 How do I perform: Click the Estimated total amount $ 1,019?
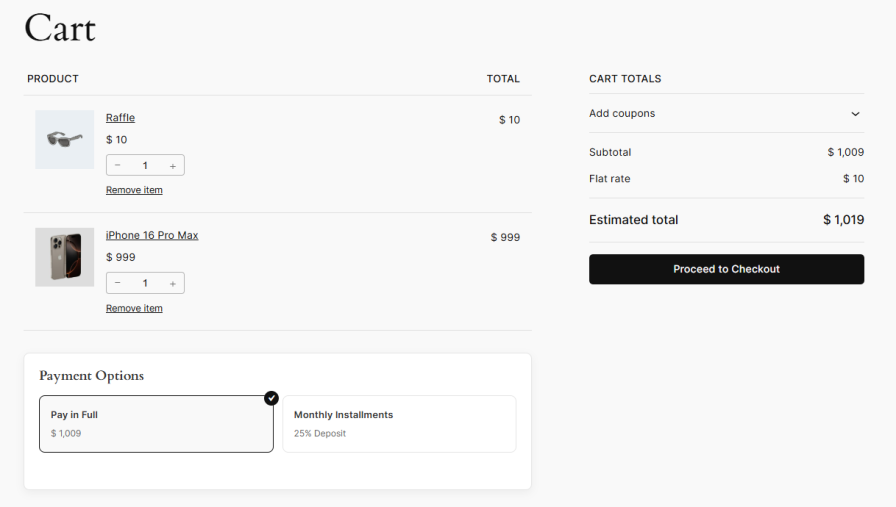(843, 219)
